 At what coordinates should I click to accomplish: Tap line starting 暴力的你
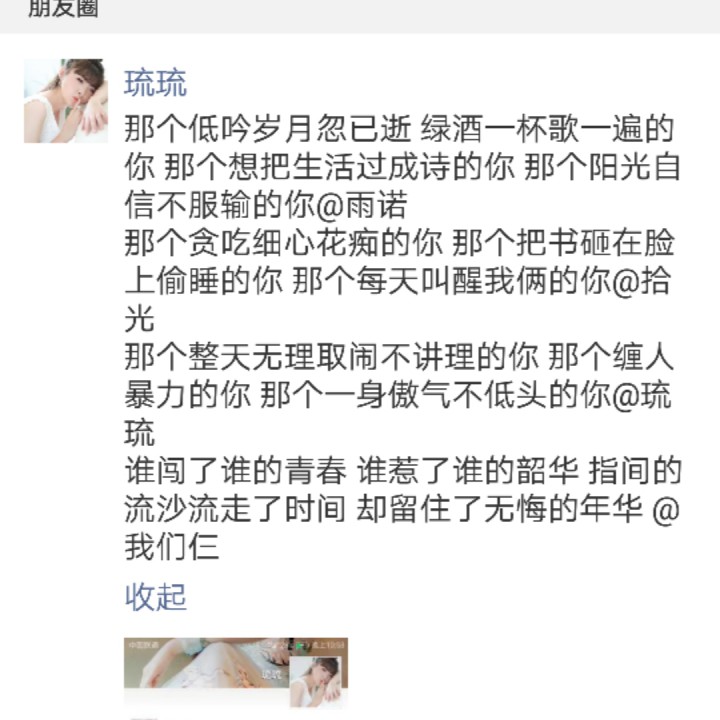[x=398, y=395]
